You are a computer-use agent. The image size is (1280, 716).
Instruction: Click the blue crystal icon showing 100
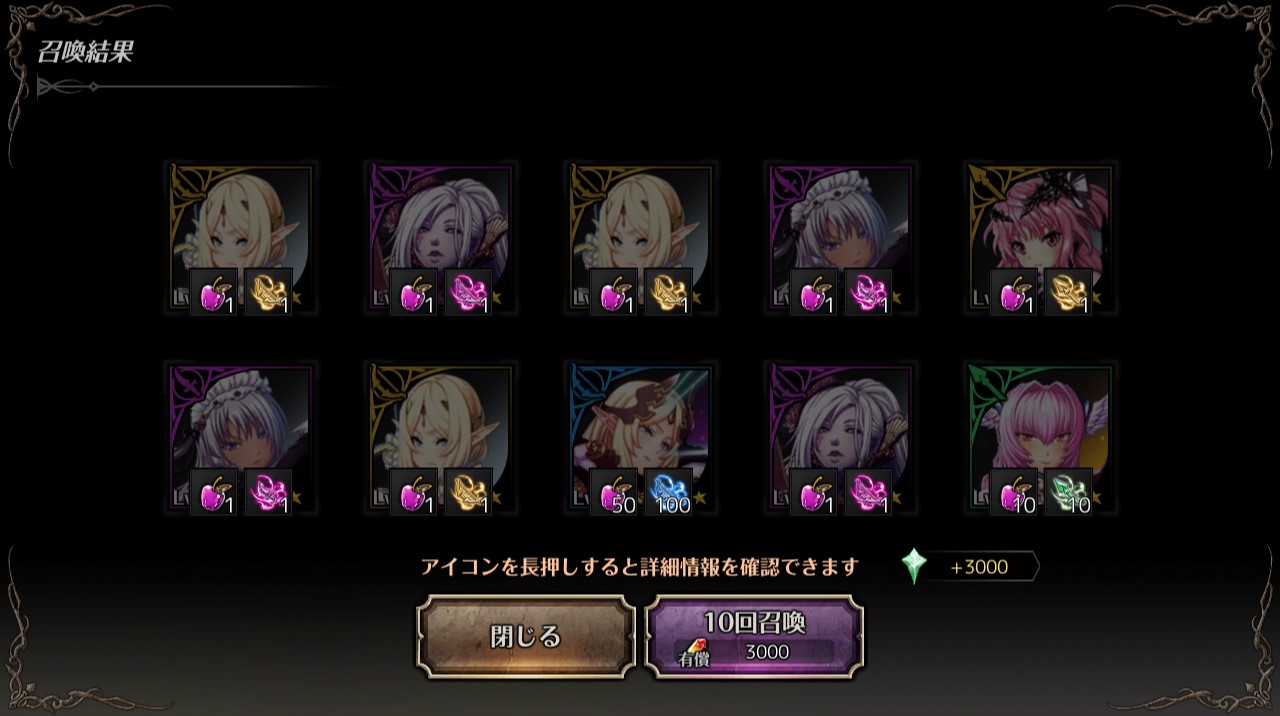(x=669, y=492)
